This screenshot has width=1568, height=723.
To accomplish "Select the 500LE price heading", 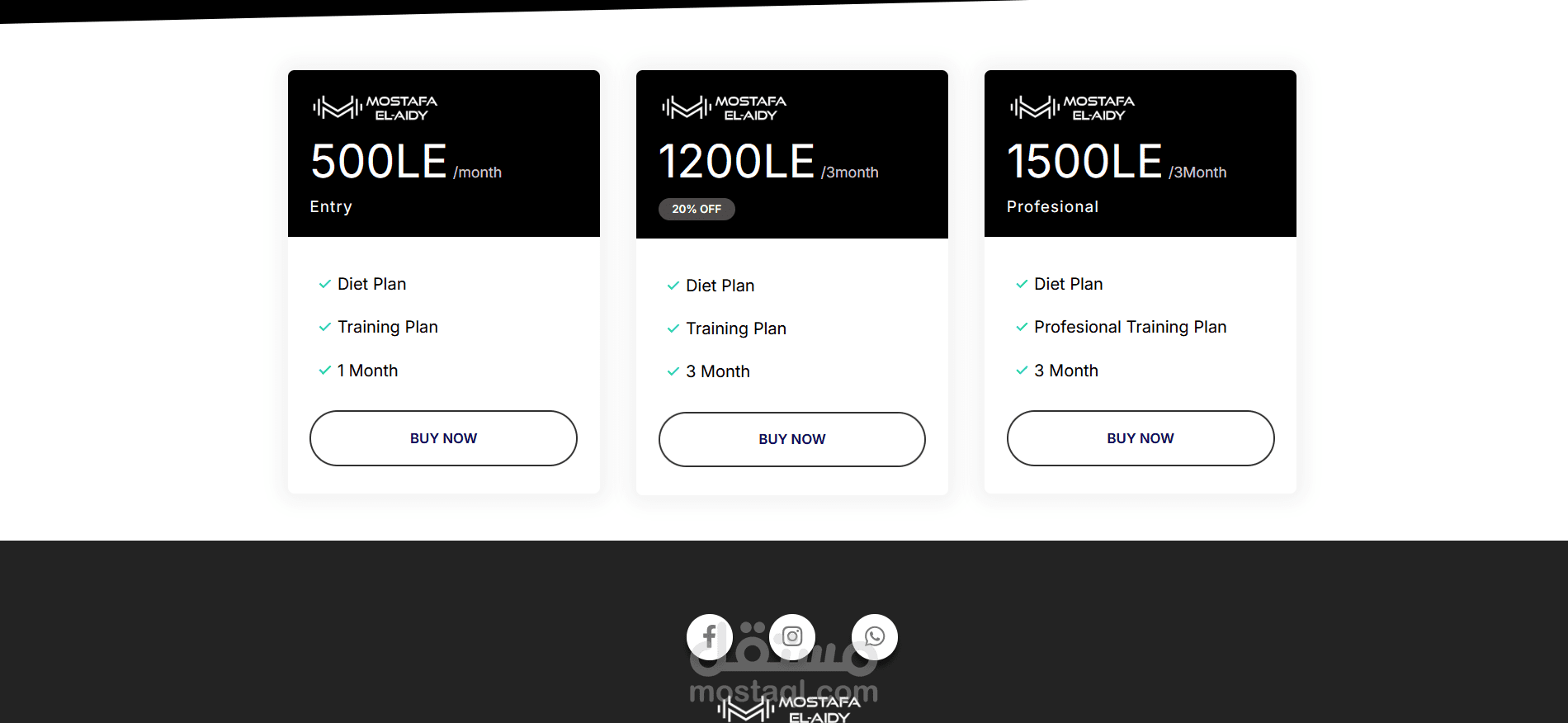I will (x=379, y=161).
